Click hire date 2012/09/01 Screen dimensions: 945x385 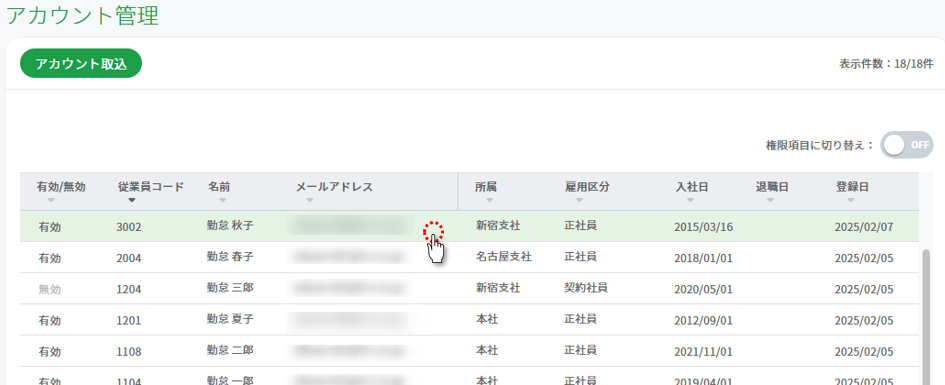pyautogui.click(x=703, y=321)
